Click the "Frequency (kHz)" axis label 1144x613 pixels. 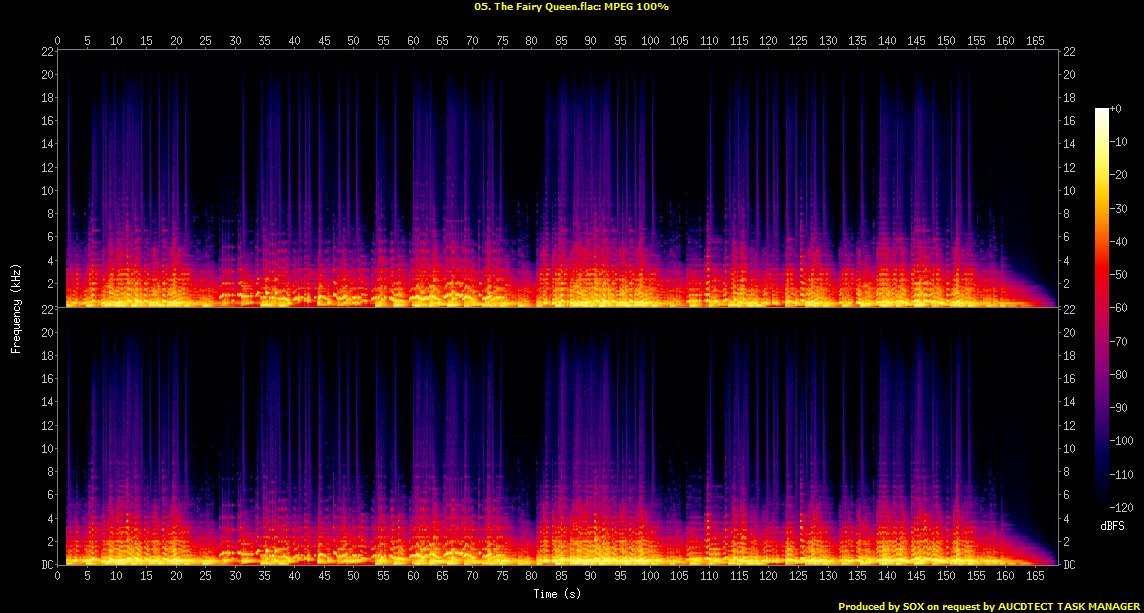(16, 307)
